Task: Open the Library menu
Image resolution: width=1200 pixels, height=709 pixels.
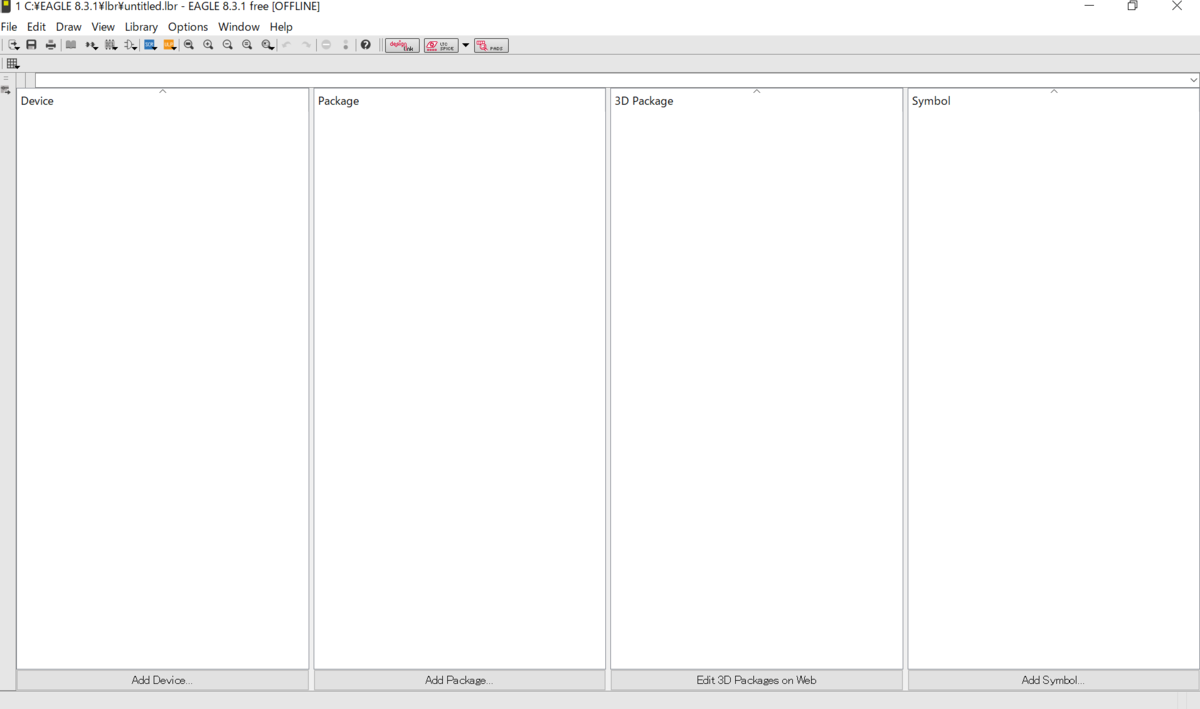Action: tap(141, 27)
